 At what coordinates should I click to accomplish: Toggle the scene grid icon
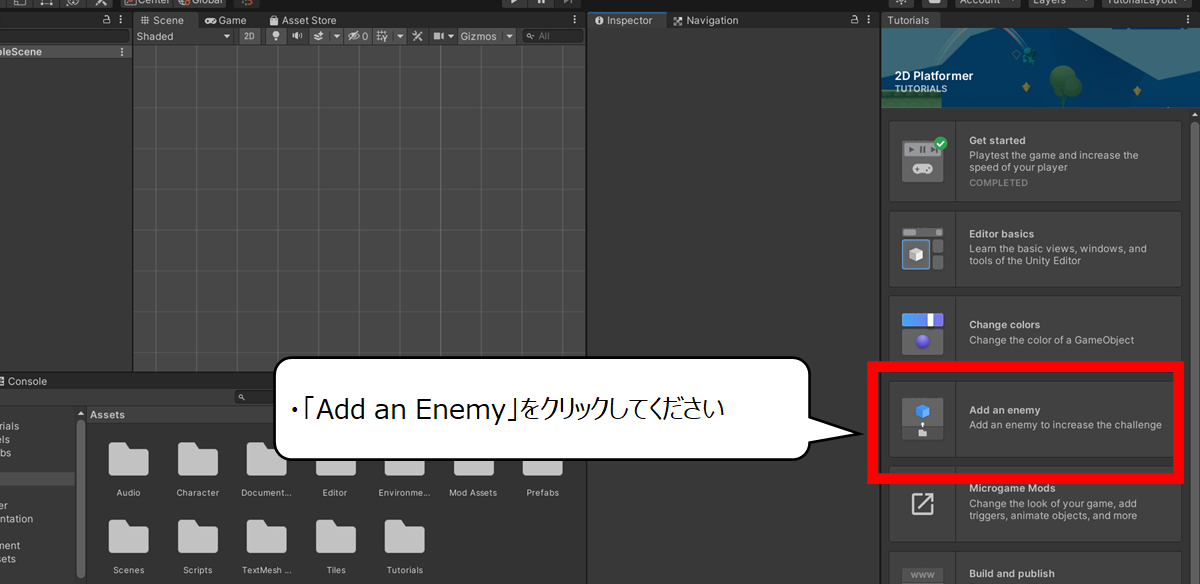pos(382,36)
